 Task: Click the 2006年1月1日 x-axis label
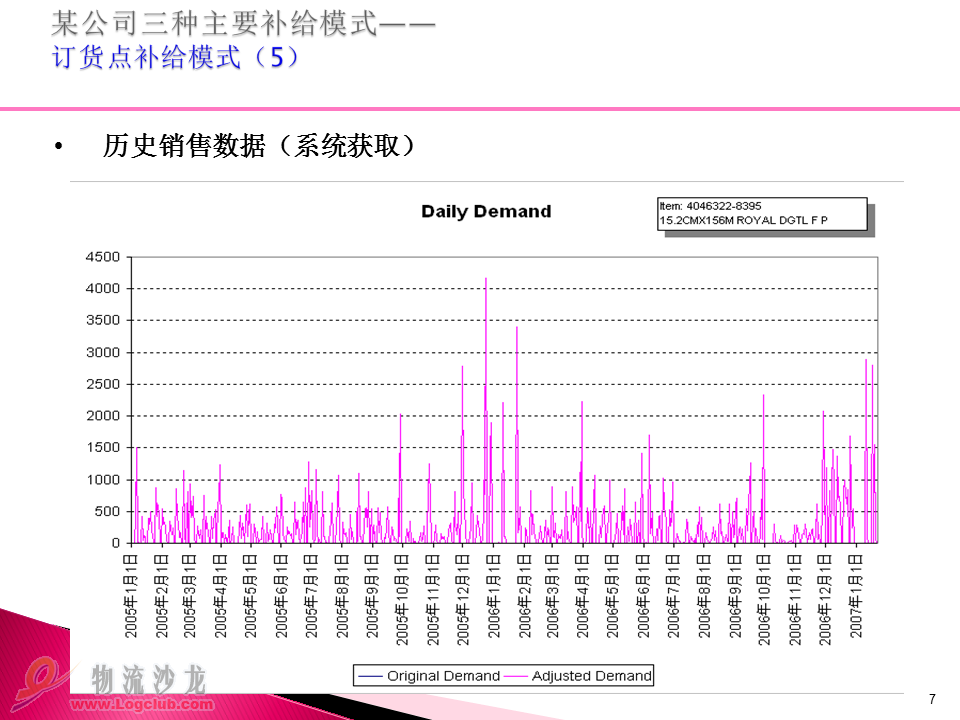pos(493,596)
